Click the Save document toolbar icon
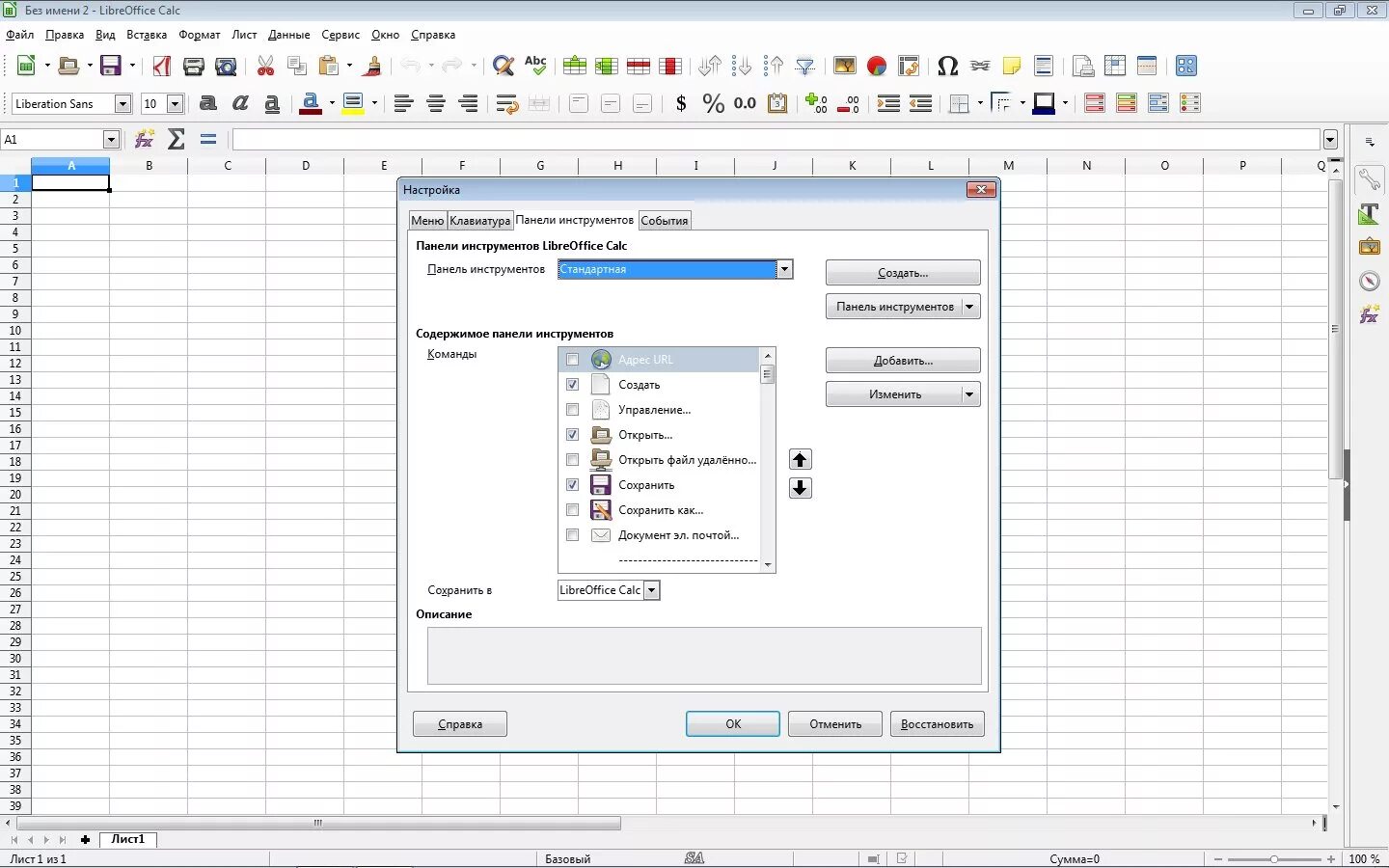This screenshot has width=1389, height=868. [x=111, y=66]
